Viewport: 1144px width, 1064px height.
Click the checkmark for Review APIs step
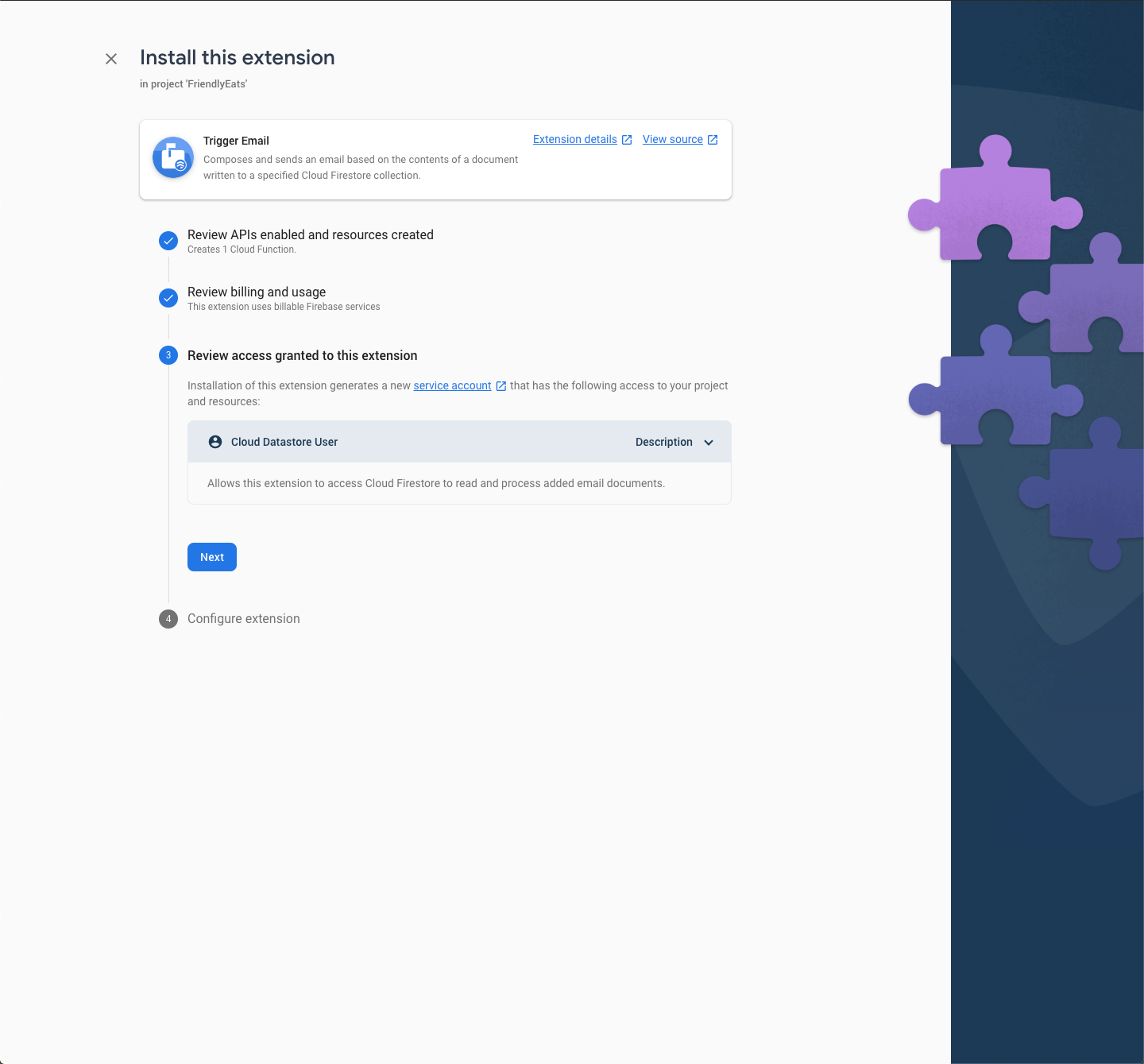[x=168, y=241]
